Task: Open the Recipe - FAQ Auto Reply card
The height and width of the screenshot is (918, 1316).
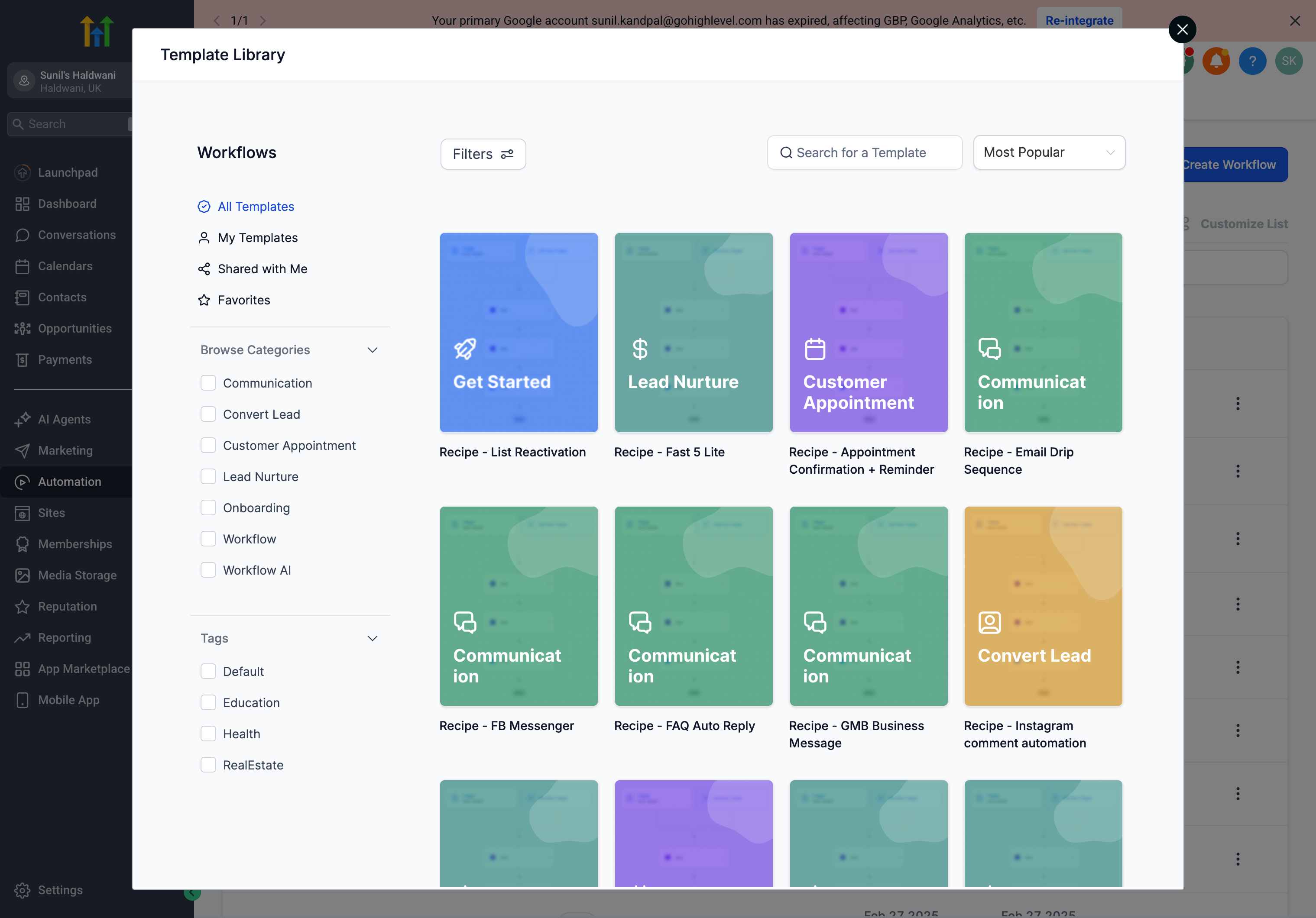Action: pyautogui.click(x=694, y=606)
